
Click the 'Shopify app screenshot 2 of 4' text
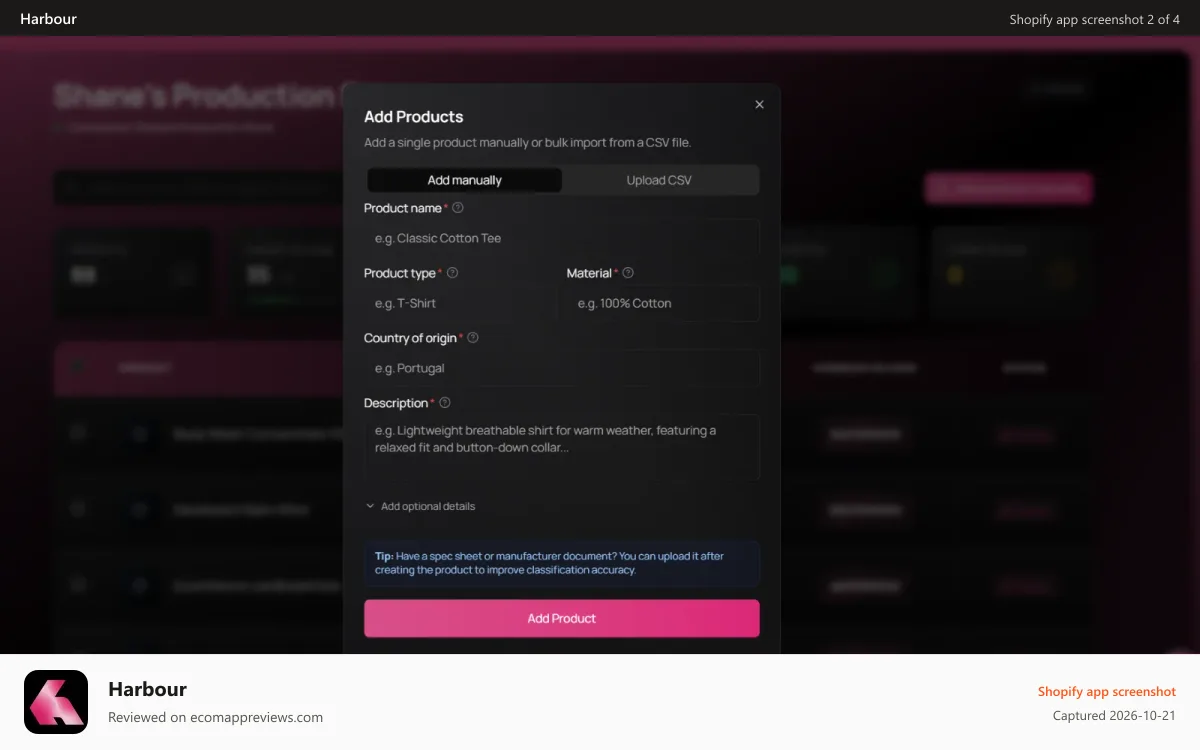[1094, 19]
